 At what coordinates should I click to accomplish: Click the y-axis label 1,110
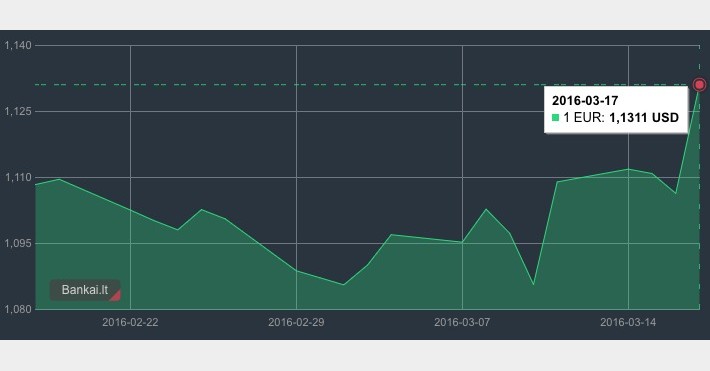[18, 178]
